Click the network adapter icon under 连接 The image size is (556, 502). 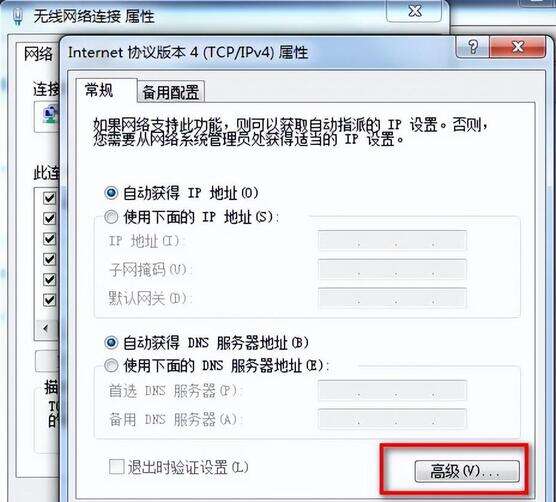50,115
